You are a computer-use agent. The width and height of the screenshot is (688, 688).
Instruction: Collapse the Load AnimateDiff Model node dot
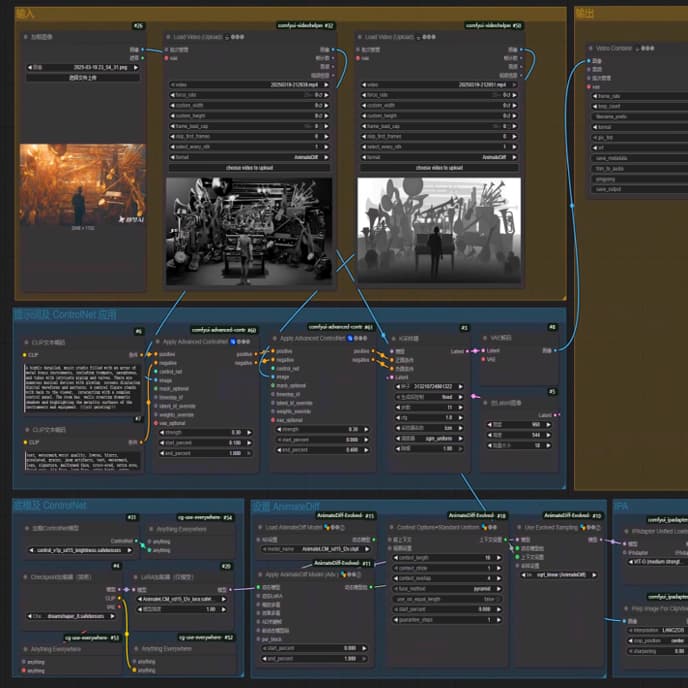260,528
